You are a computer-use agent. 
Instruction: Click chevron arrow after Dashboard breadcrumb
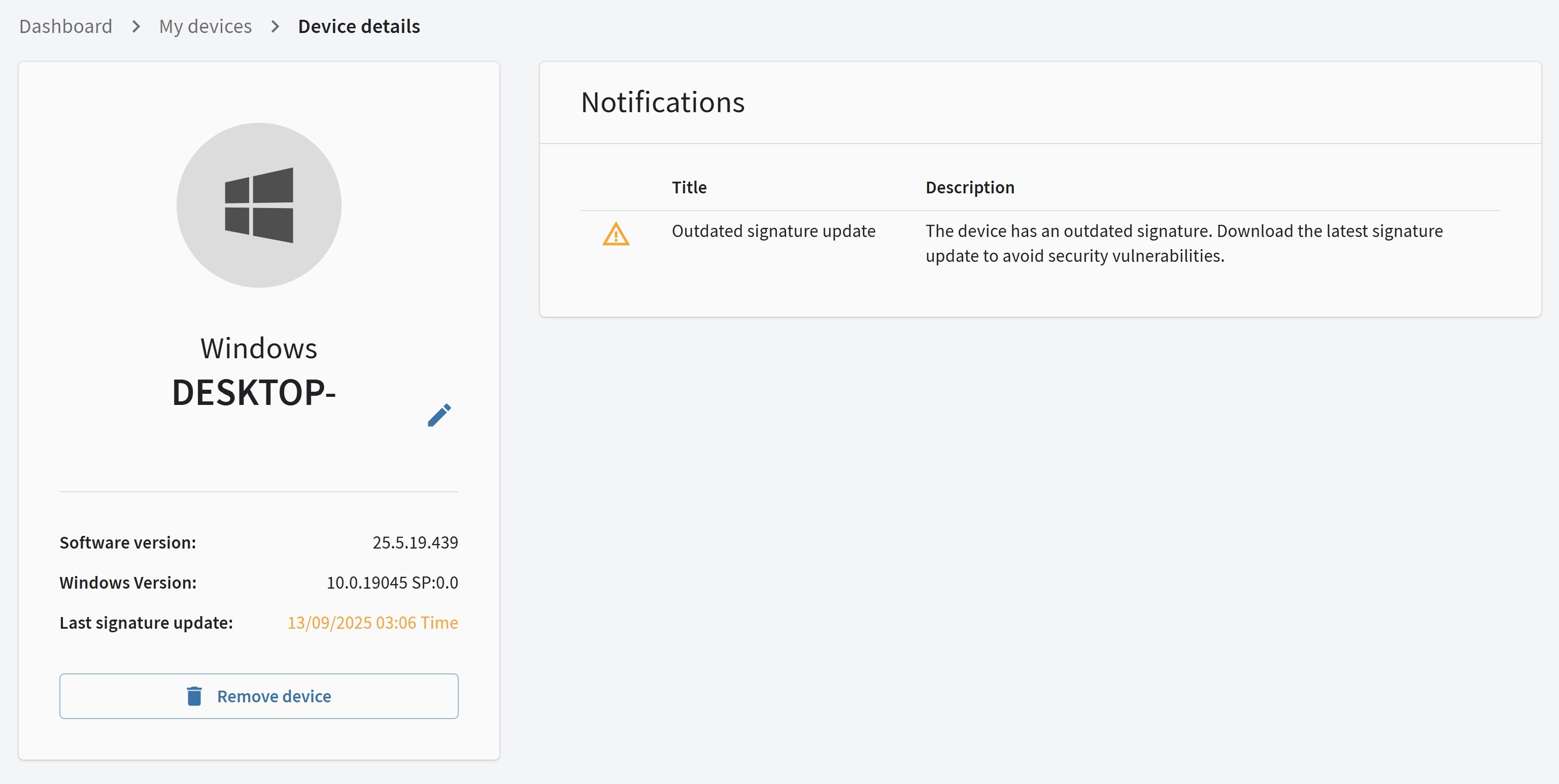[x=136, y=26]
